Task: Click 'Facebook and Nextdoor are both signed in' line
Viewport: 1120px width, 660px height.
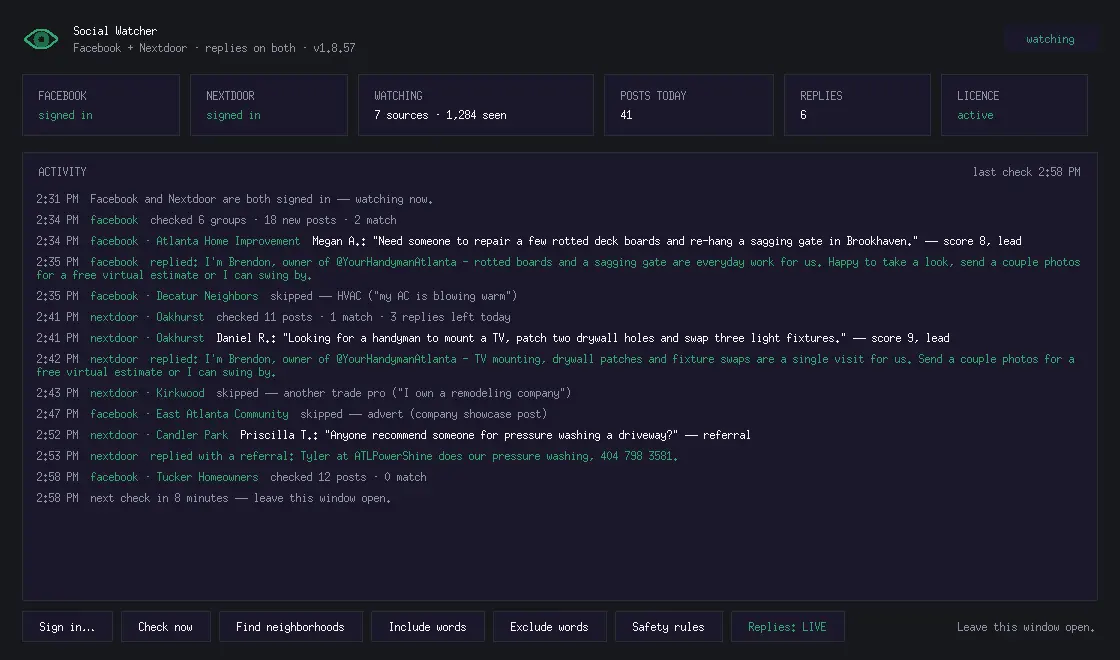Action: (x=261, y=199)
